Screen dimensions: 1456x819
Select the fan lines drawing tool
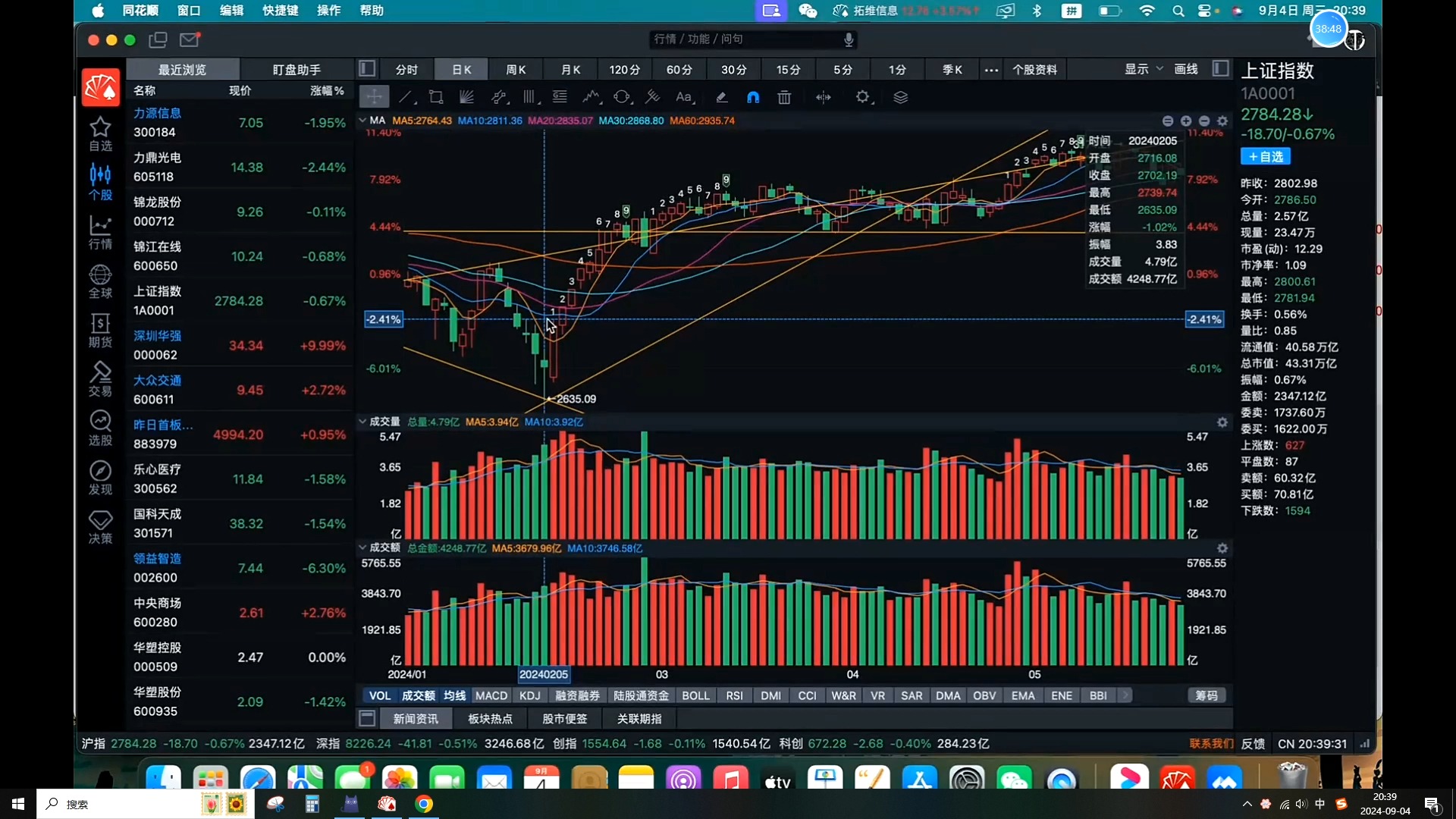click(x=467, y=97)
